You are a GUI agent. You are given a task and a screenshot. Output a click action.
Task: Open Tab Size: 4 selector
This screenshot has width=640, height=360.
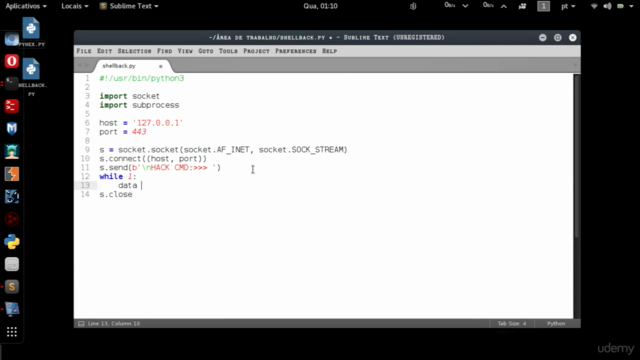pos(512,324)
